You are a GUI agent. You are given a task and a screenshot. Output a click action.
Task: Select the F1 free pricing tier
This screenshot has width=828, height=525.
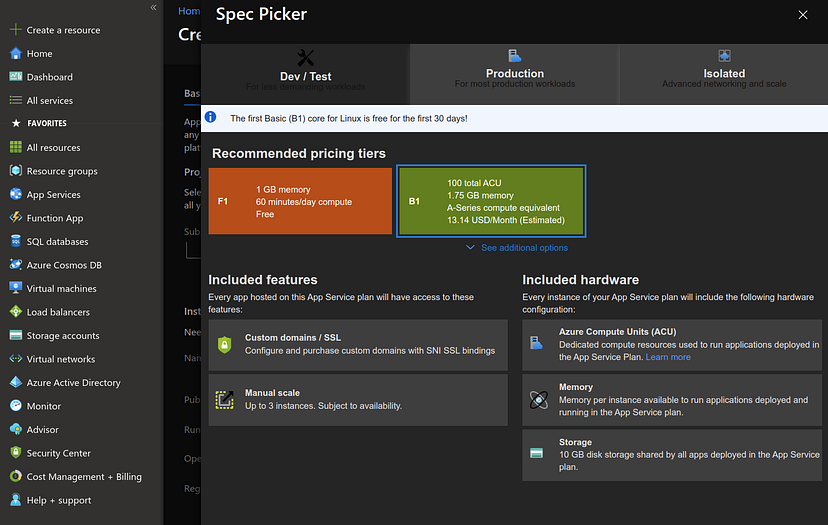pos(300,201)
